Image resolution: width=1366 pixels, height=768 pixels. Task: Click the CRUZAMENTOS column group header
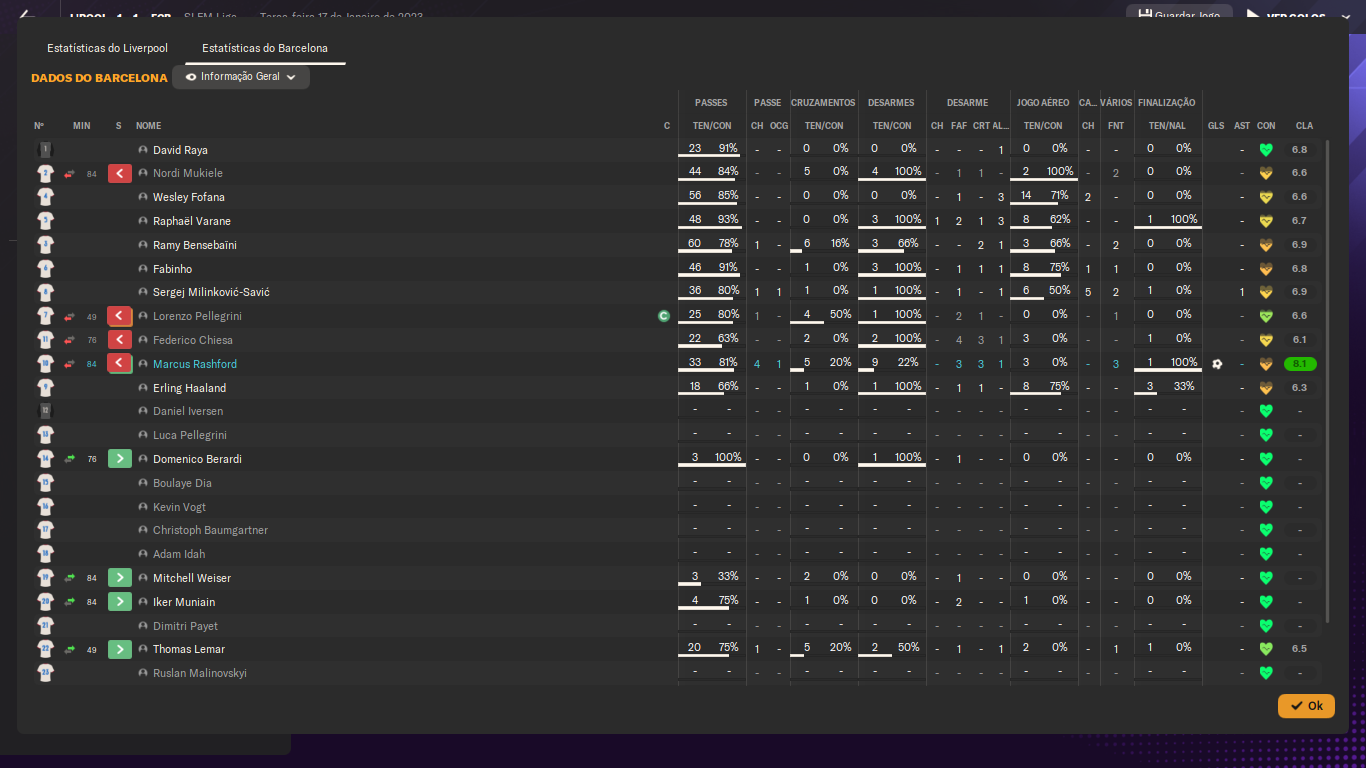click(x=823, y=103)
